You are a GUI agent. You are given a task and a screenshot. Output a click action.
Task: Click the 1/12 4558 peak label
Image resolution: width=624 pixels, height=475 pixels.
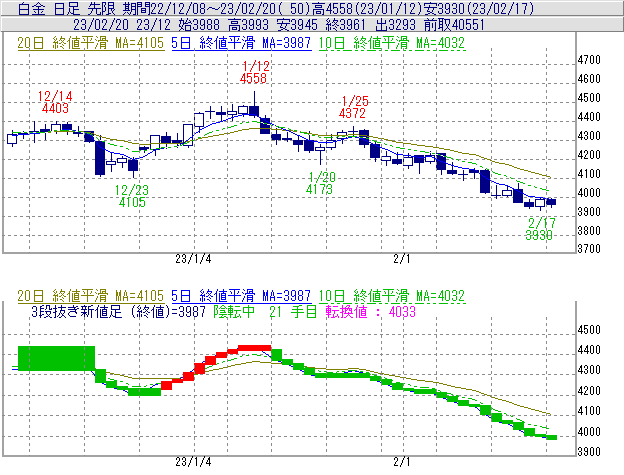point(255,72)
